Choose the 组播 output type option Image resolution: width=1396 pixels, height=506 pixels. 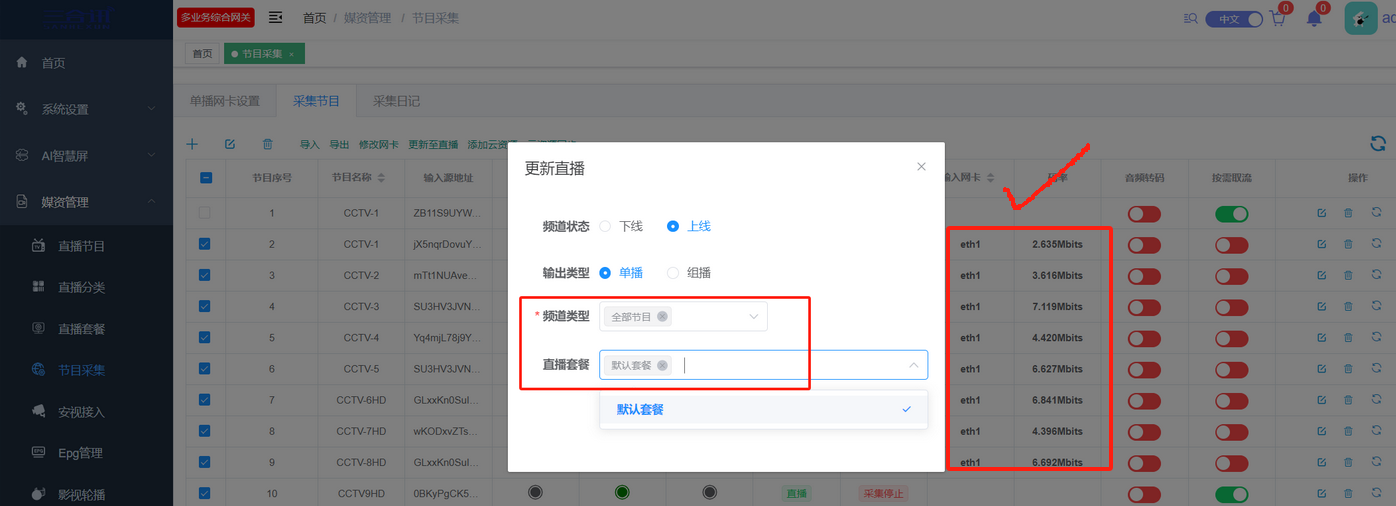coord(673,273)
